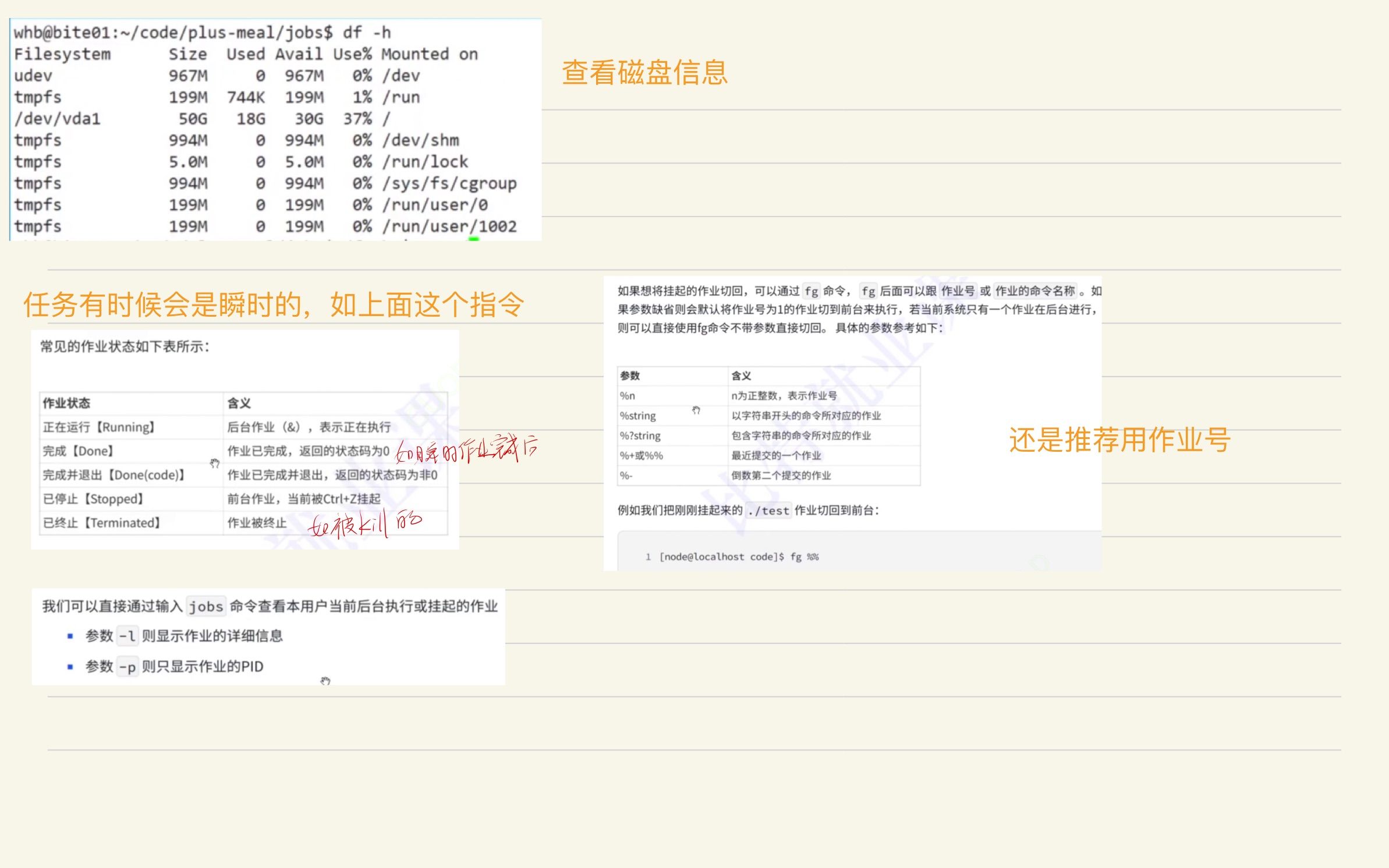The height and width of the screenshot is (868, 1389).
Task: Select the 作业号 highlighted chip
Action: coord(959,290)
